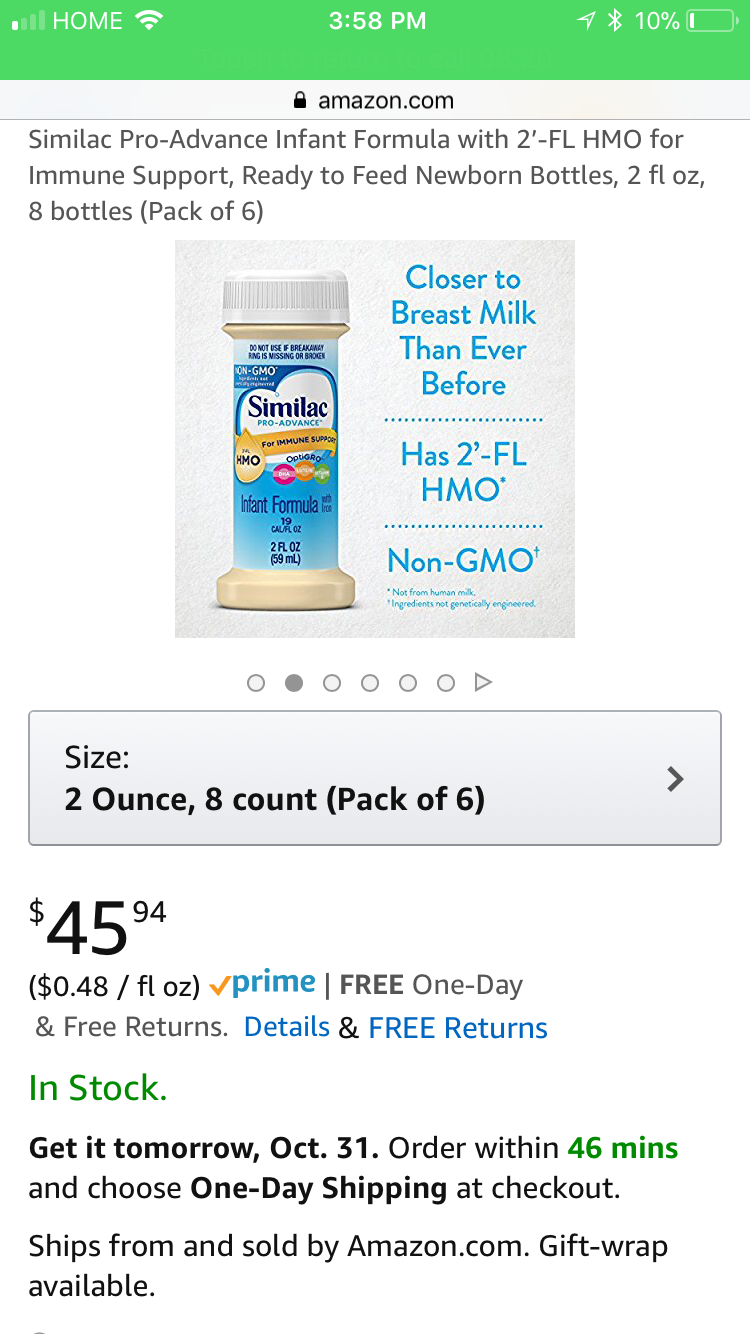
Task: Open the Details link for shipping
Action: [x=287, y=1027]
